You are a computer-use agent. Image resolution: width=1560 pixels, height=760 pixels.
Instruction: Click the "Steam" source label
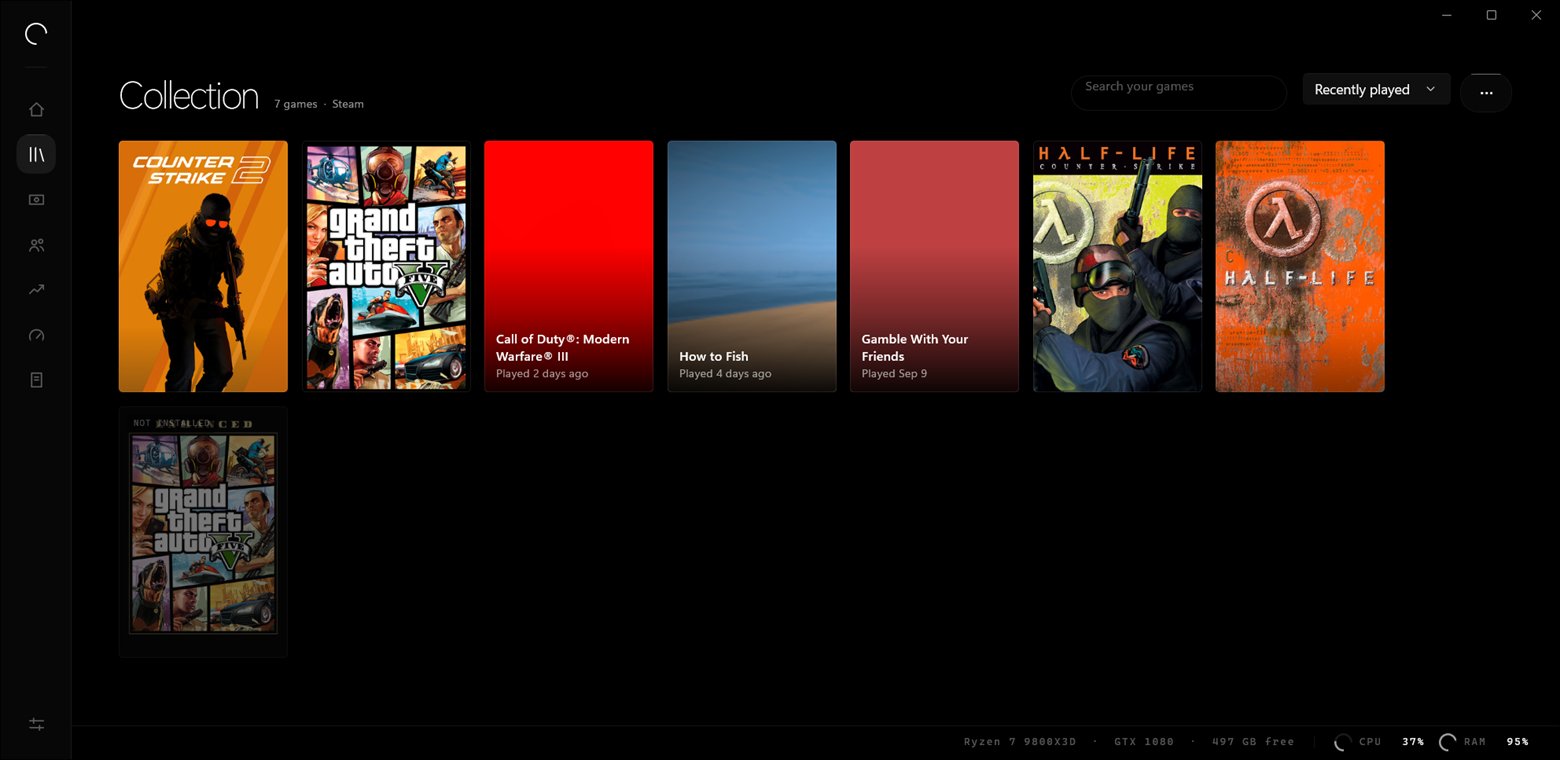tap(348, 104)
